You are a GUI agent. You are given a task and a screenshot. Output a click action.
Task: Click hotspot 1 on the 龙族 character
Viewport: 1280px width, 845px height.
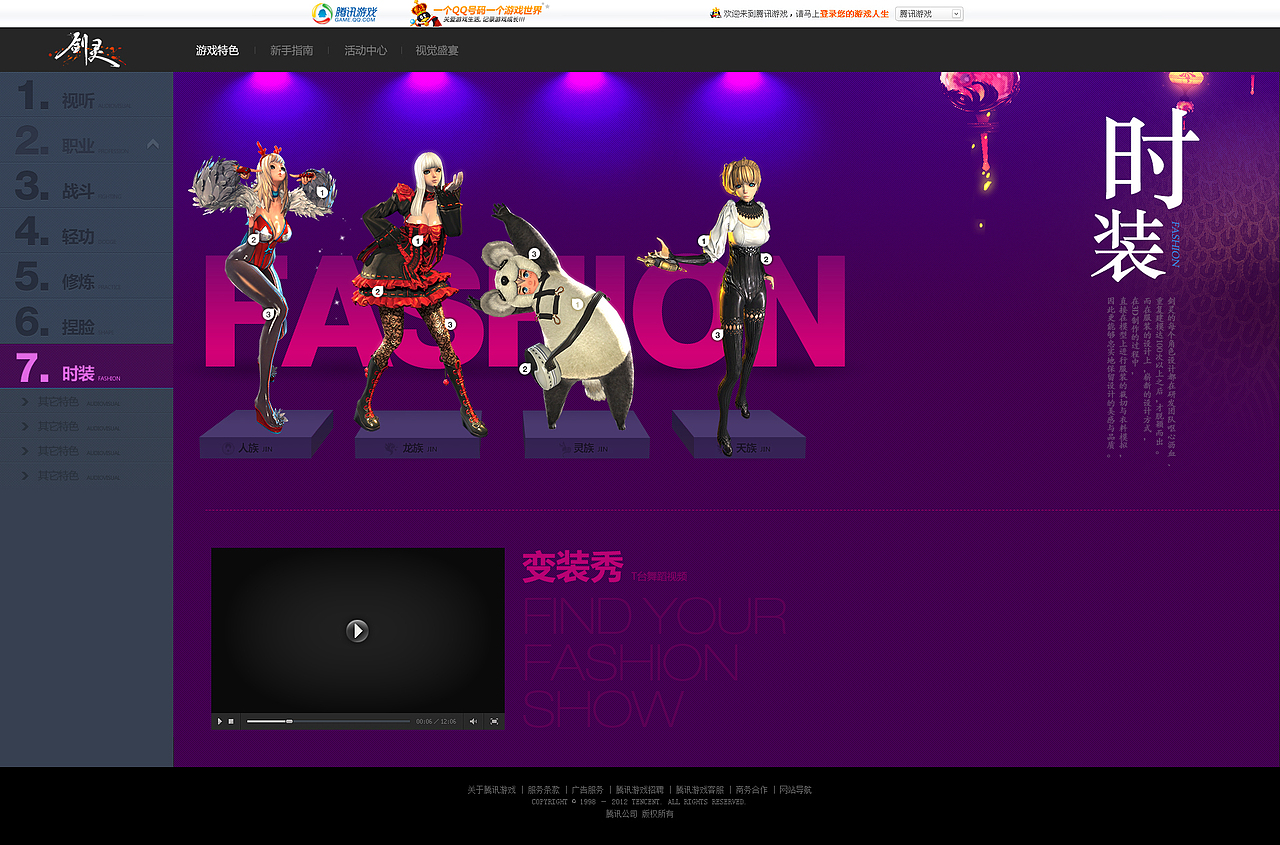(418, 240)
